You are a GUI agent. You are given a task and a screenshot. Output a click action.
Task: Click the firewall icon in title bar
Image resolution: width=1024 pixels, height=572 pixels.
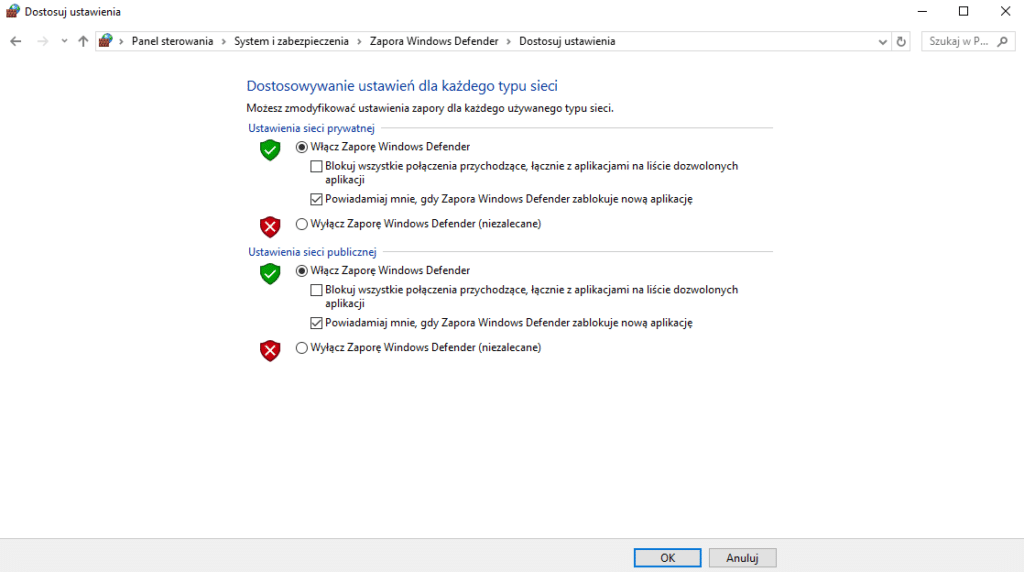[x=12, y=11]
